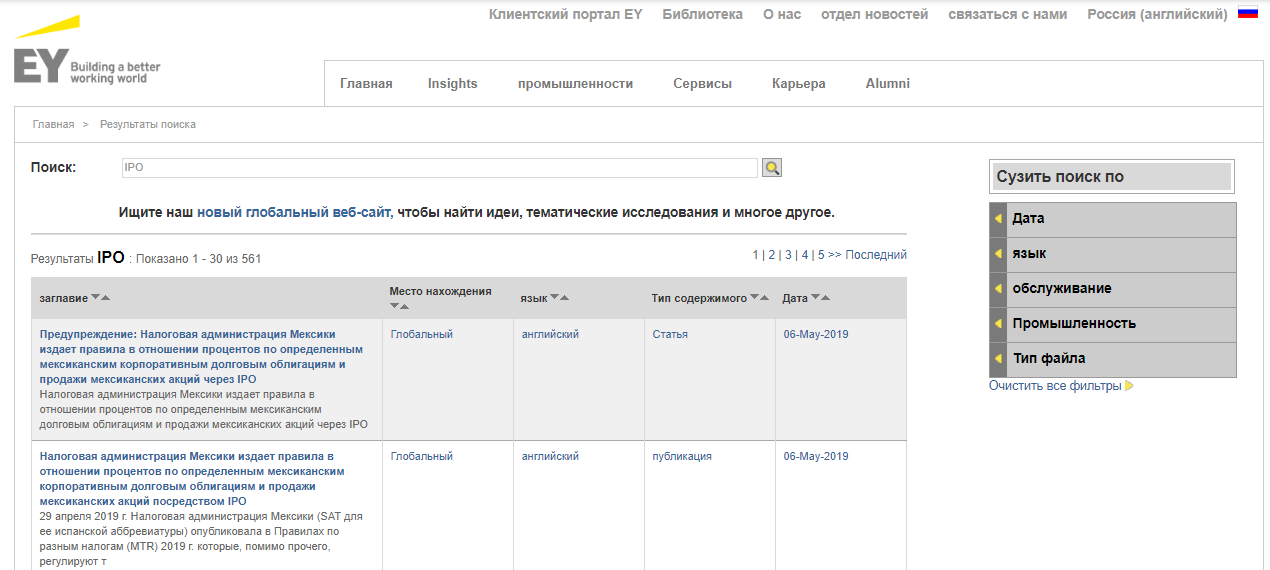Sort язык column descending arrow
The width and height of the screenshot is (1270, 570).
tap(555, 297)
